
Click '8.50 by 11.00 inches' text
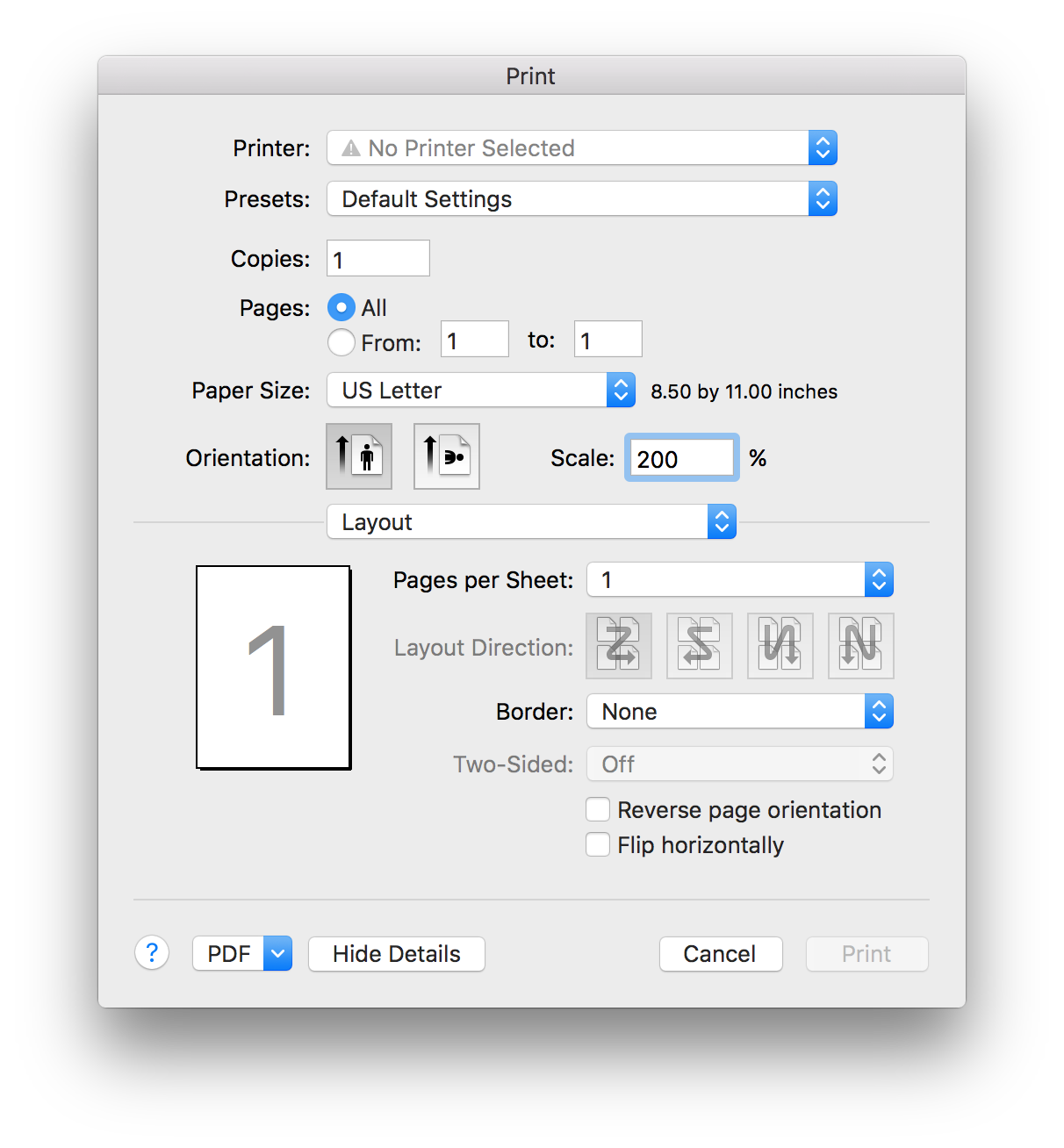click(x=744, y=391)
